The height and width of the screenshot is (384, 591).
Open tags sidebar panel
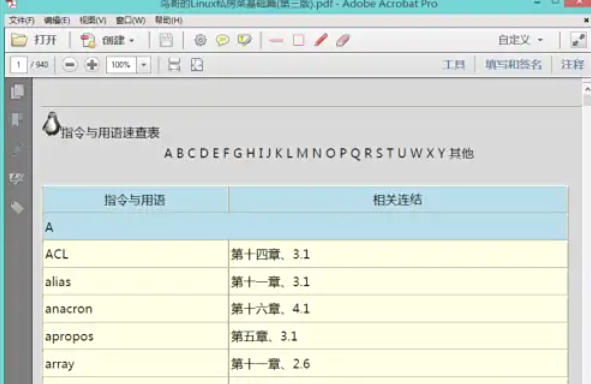point(17,207)
